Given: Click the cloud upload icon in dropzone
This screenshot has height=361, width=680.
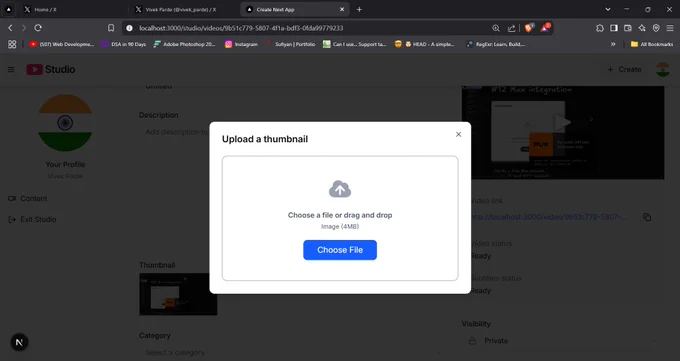Looking at the screenshot, I should (340, 189).
